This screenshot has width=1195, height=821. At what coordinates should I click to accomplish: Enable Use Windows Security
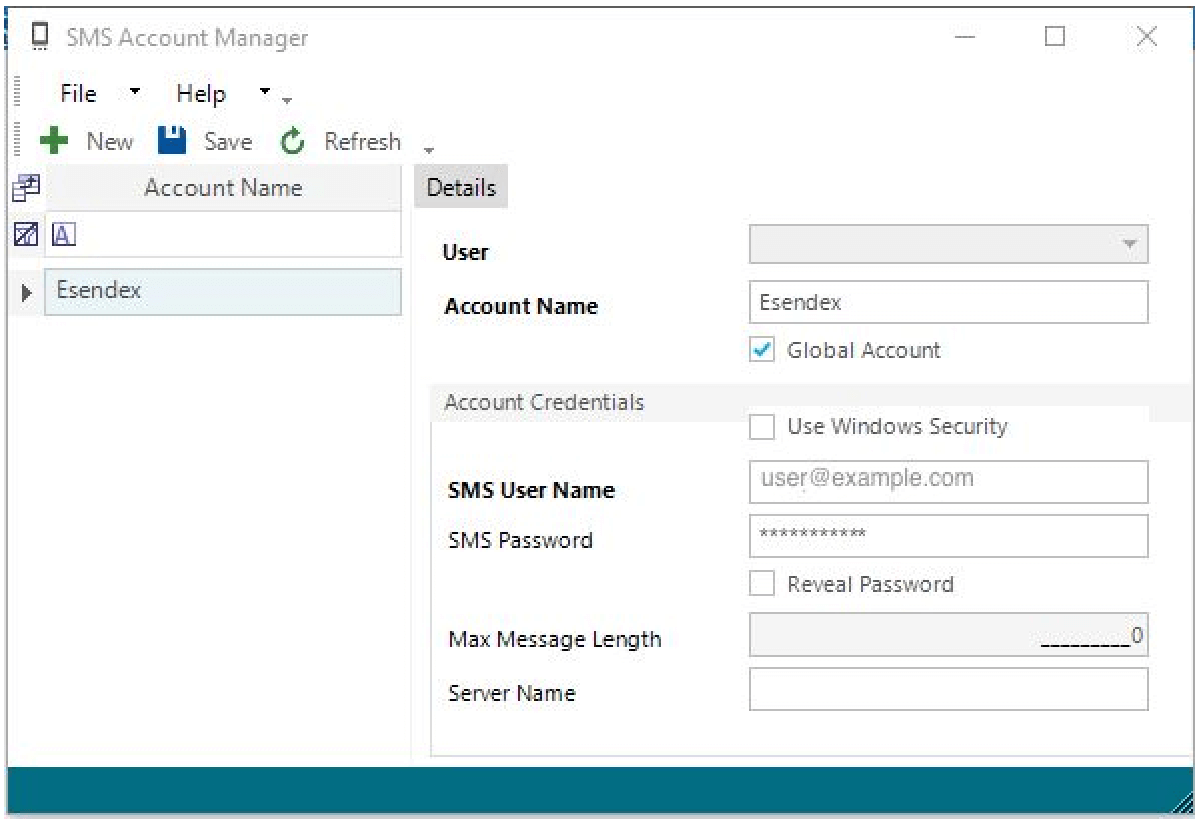pyautogui.click(x=761, y=426)
